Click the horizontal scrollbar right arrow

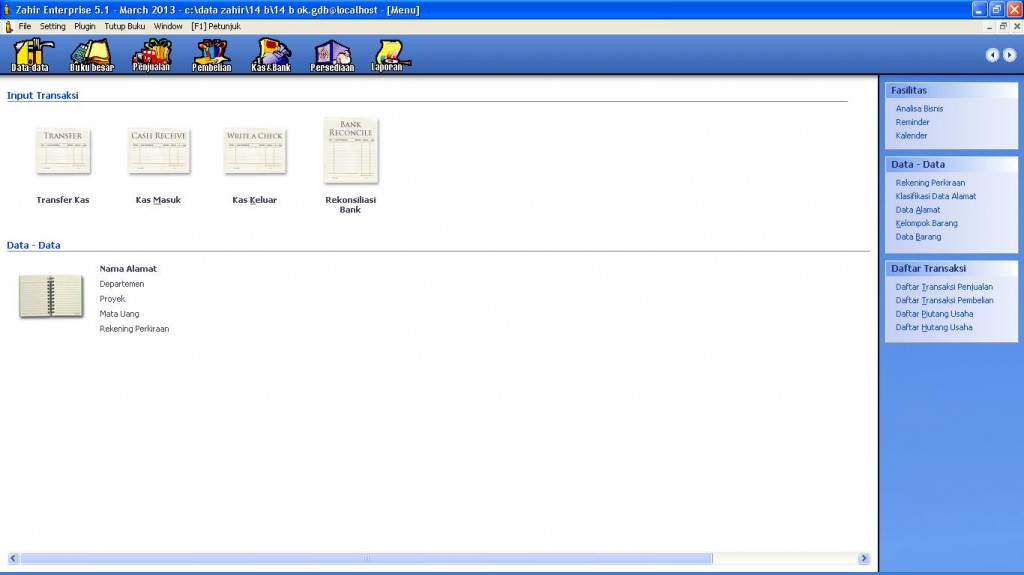tap(864, 559)
